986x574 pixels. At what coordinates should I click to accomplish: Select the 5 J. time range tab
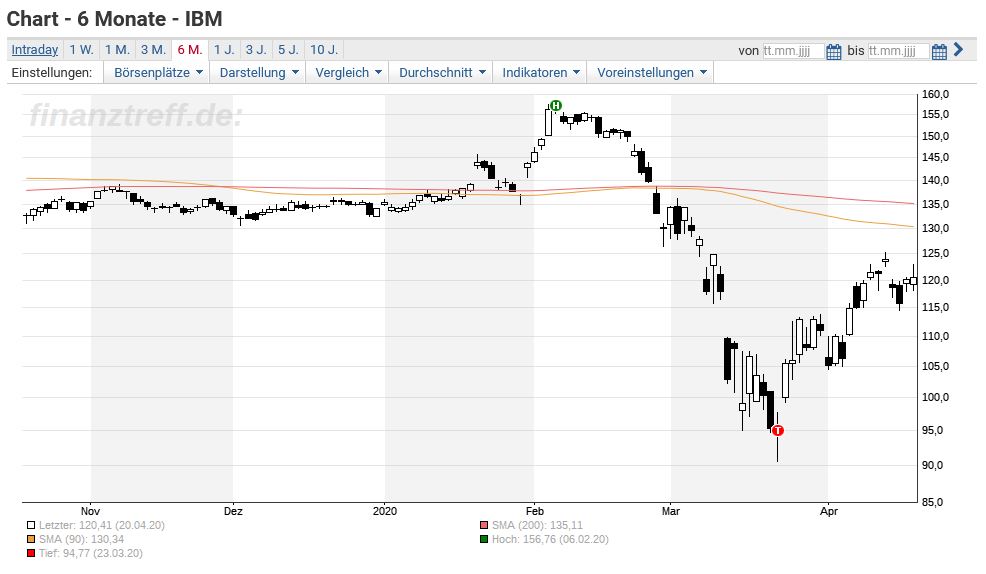(288, 50)
